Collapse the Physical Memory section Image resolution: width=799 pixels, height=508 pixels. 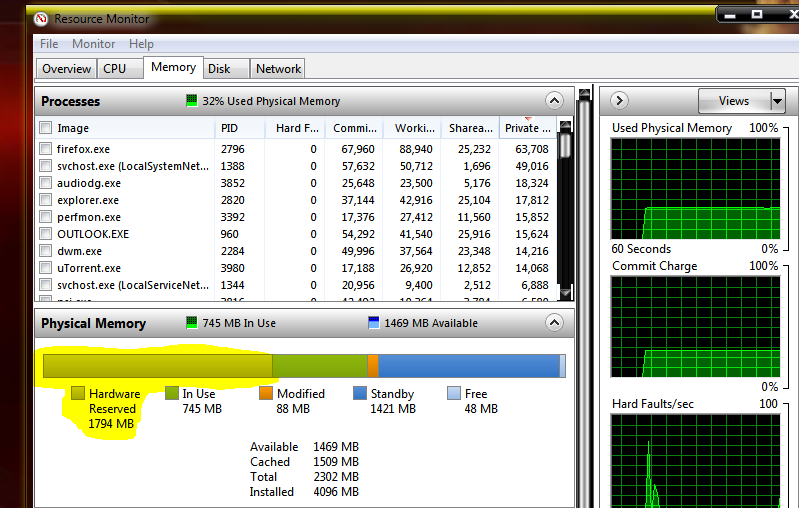tap(554, 323)
